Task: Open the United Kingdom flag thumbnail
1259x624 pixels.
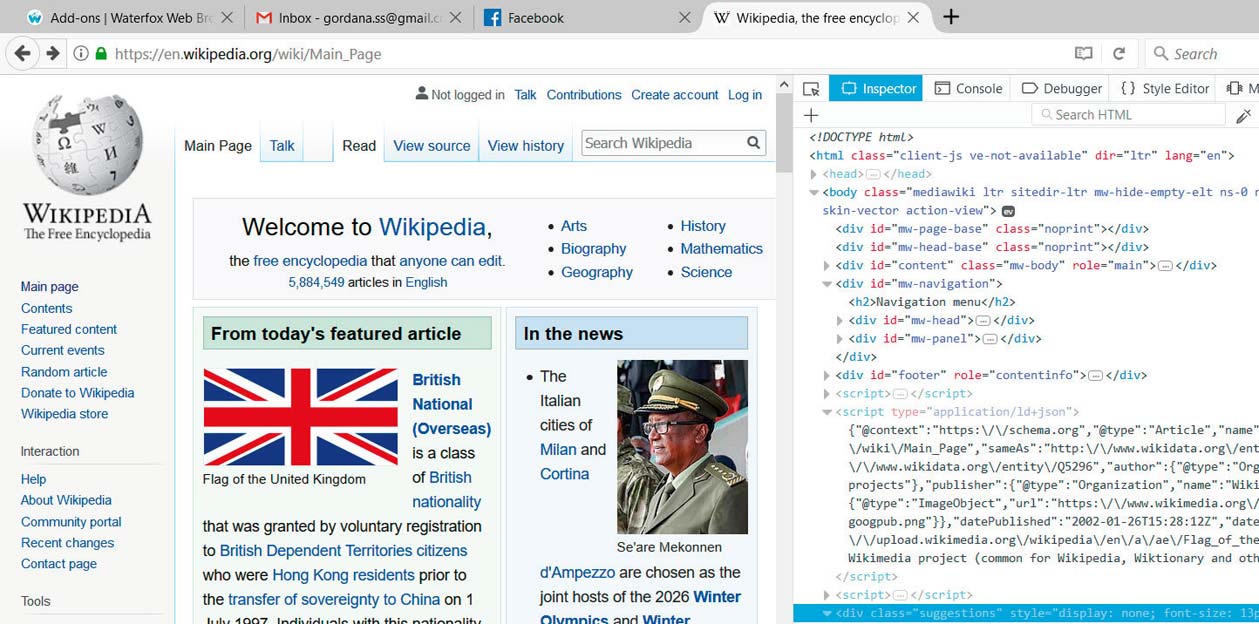Action: coord(301,416)
